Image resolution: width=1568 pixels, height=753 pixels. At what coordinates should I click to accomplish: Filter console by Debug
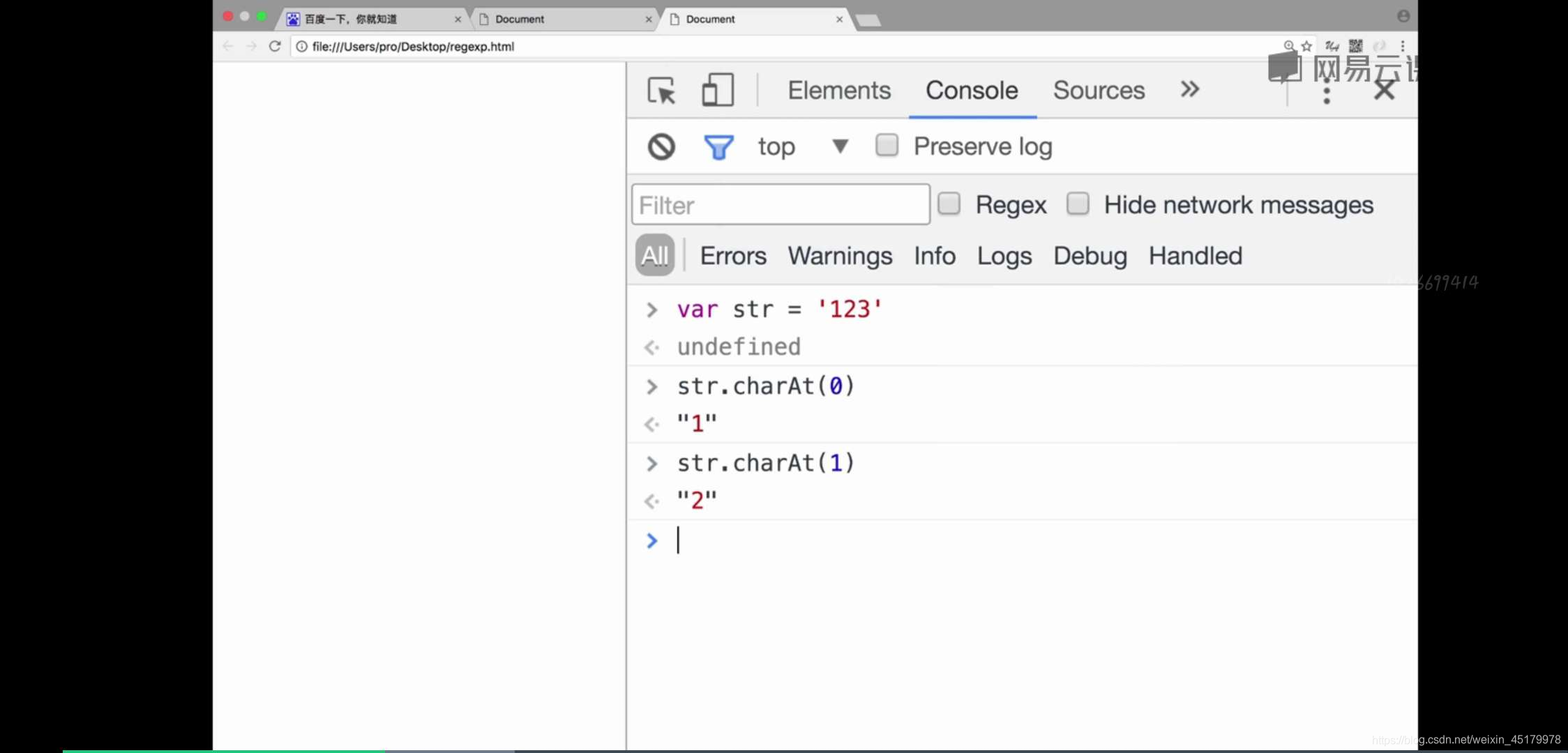(1090, 256)
